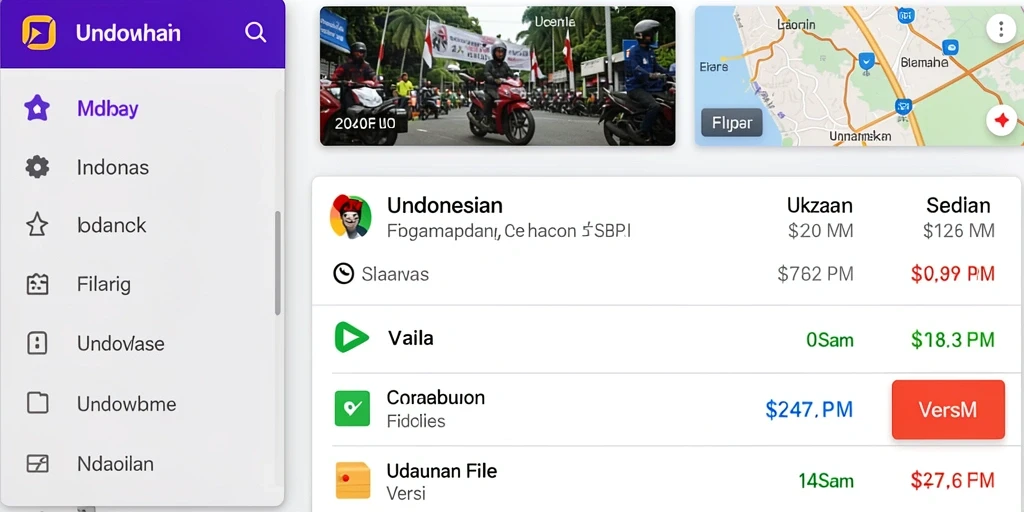This screenshot has height=512, width=1024.
Task: Click the map preview thumbnail
Action: pyautogui.click(x=859, y=76)
